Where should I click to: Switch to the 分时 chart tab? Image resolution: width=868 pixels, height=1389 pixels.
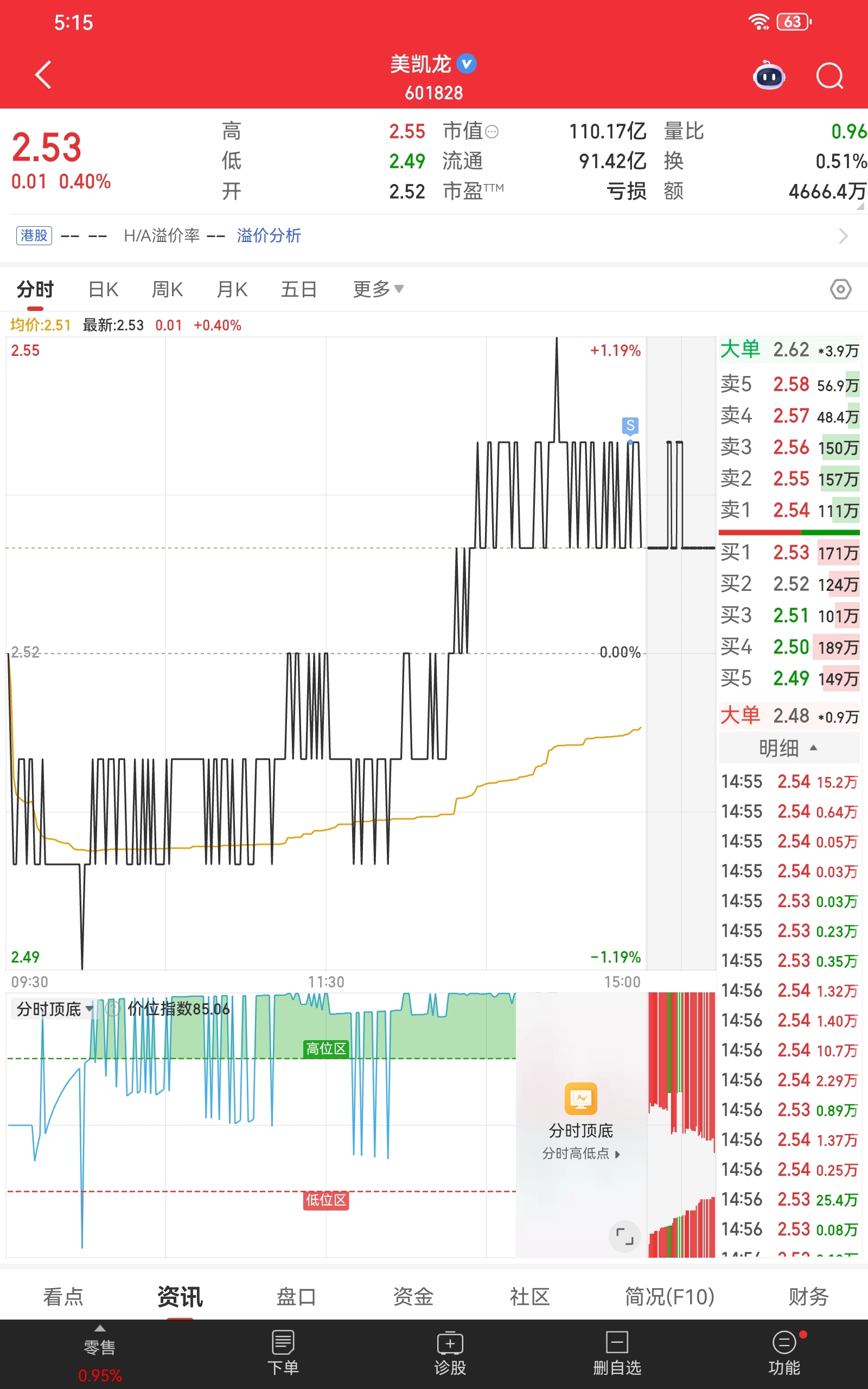coord(35,289)
